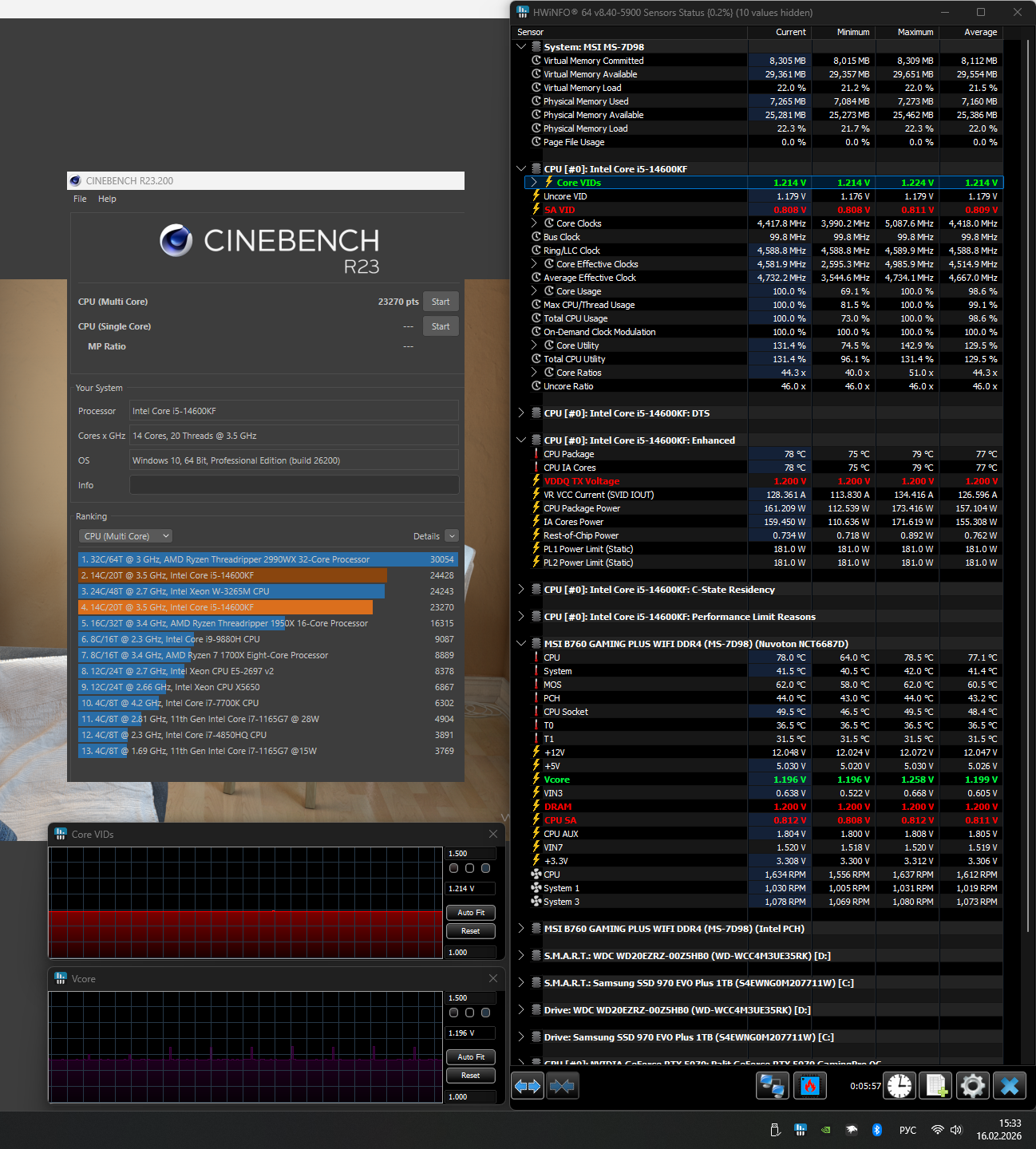1036x1149 pixels.
Task: Click the black middle color swatch in Core VIDs graph
Action: pyautogui.click(x=470, y=868)
